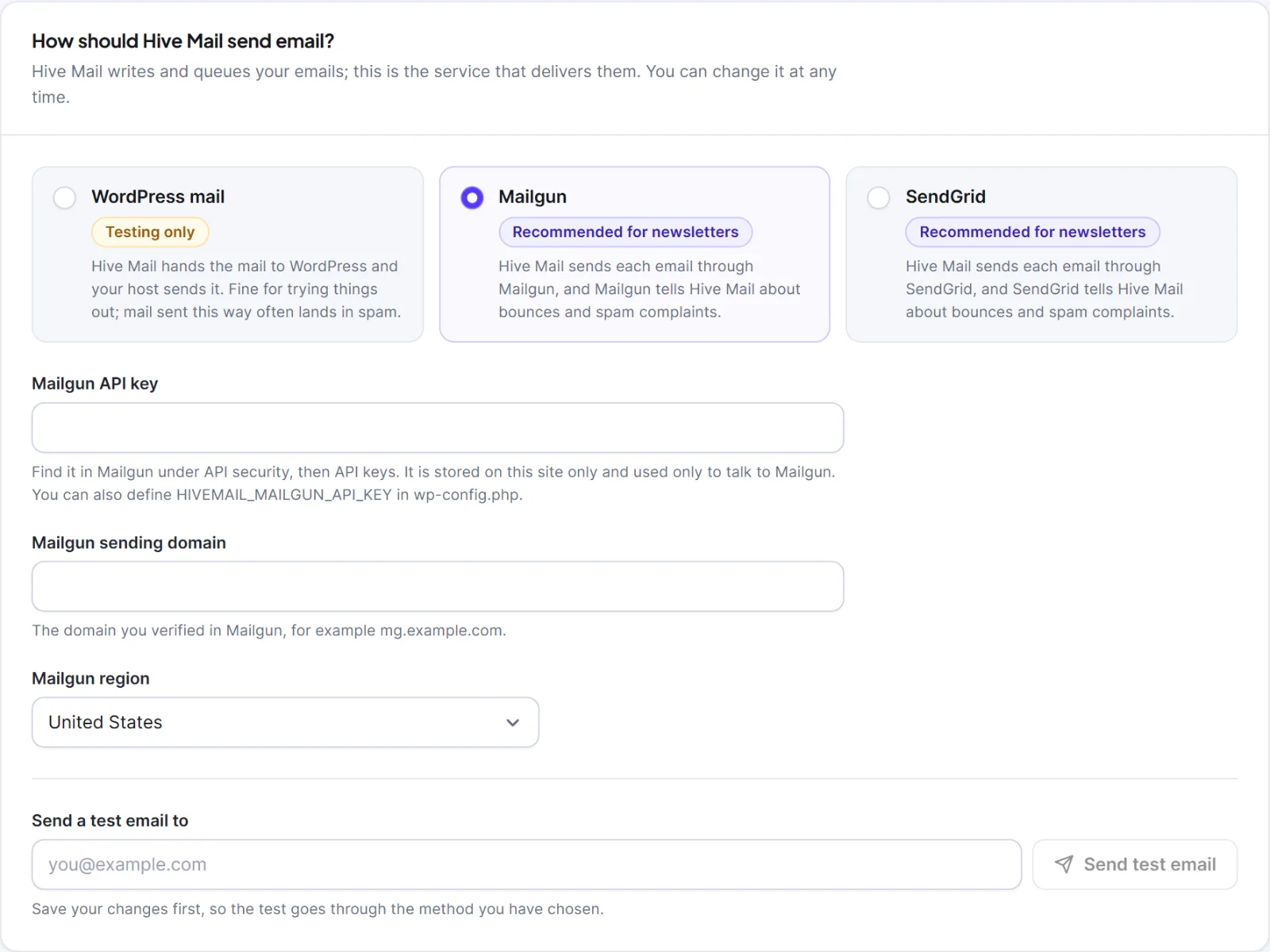This screenshot has width=1270, height=952.
Task: Click the Testing only badge
Action: coord(150,232)
